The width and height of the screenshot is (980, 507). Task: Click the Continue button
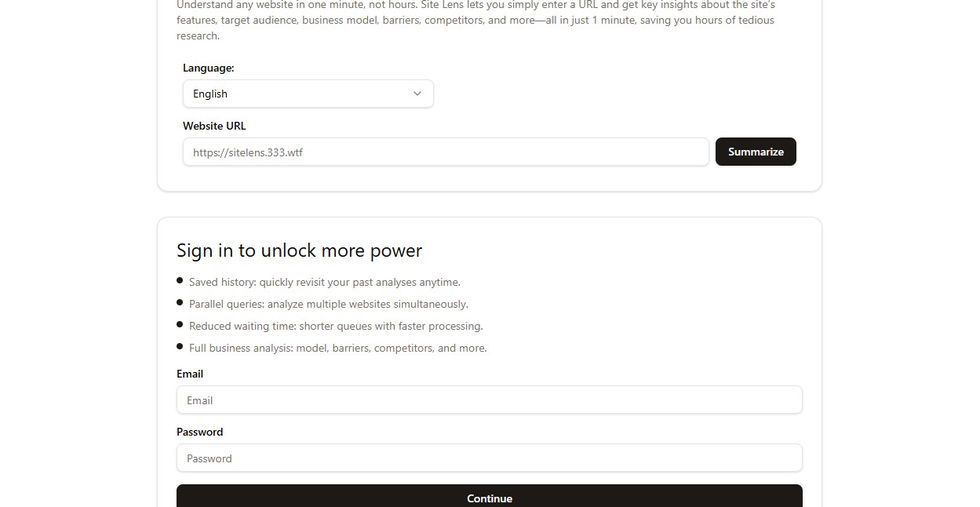(x=489, y=496)
